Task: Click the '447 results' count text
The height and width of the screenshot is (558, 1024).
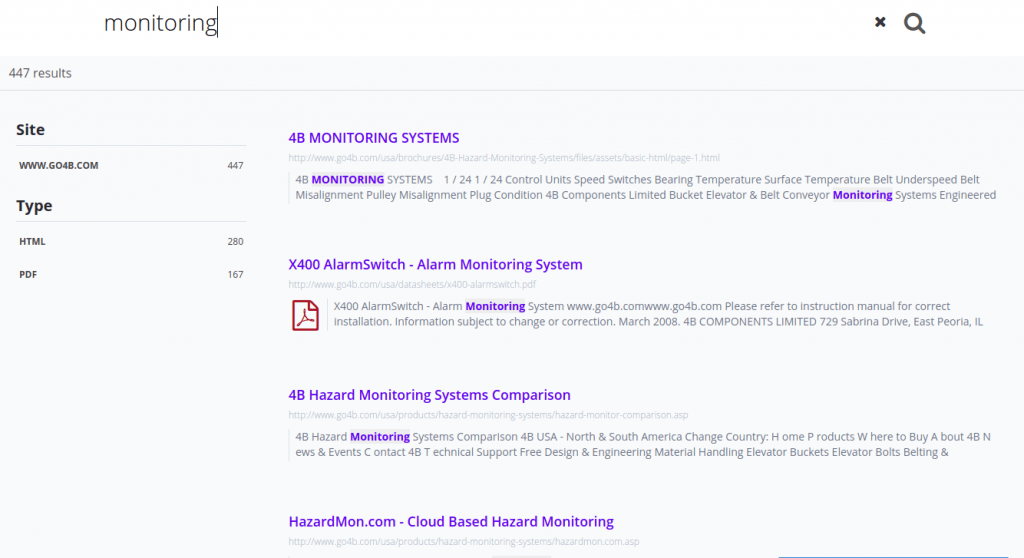Action: pos(40,73)
